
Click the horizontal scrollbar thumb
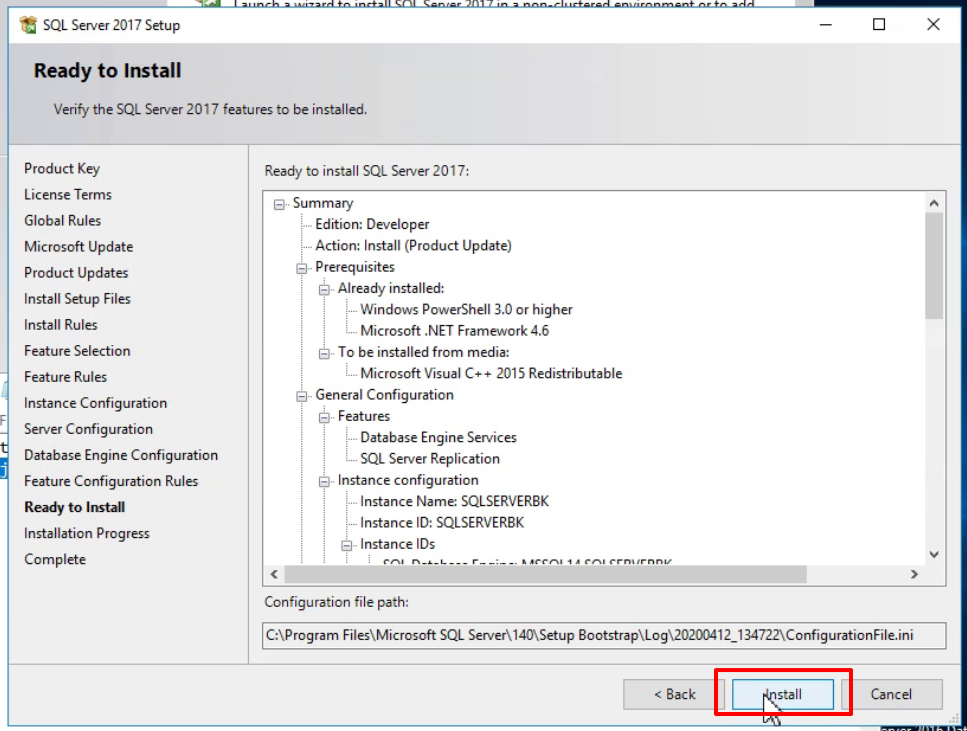click(x=545, y=574)
